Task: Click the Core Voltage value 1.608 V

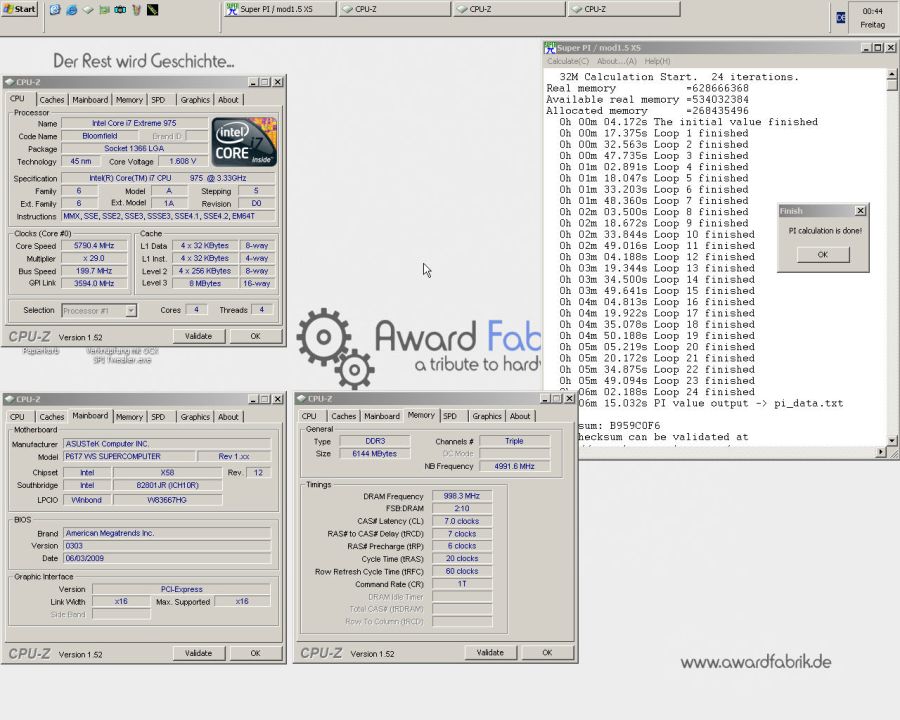Action: 183,161
